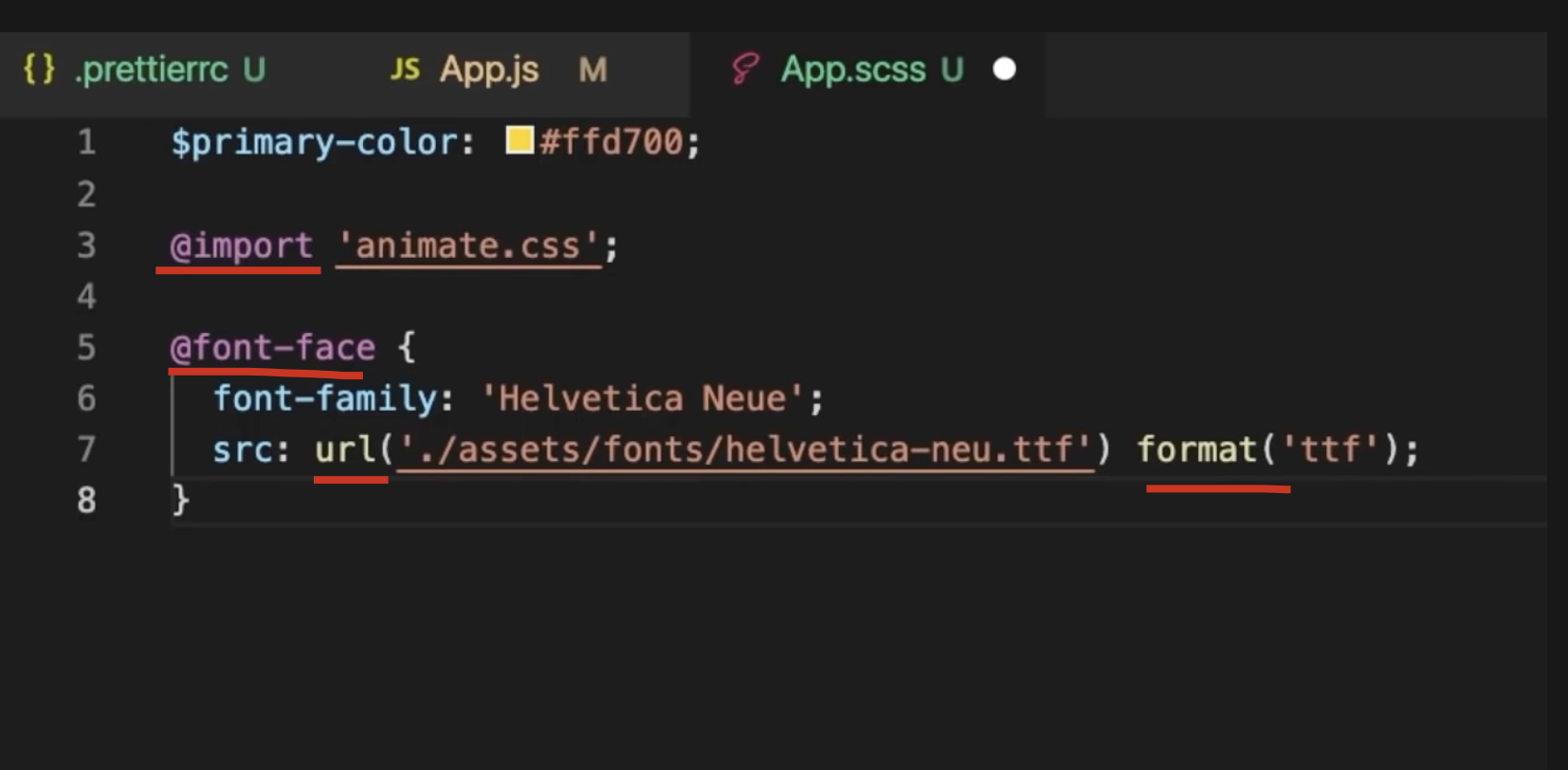Open the helvetica-neu.ttf font path link
The image size is (1568, 770).
(746, 449)
